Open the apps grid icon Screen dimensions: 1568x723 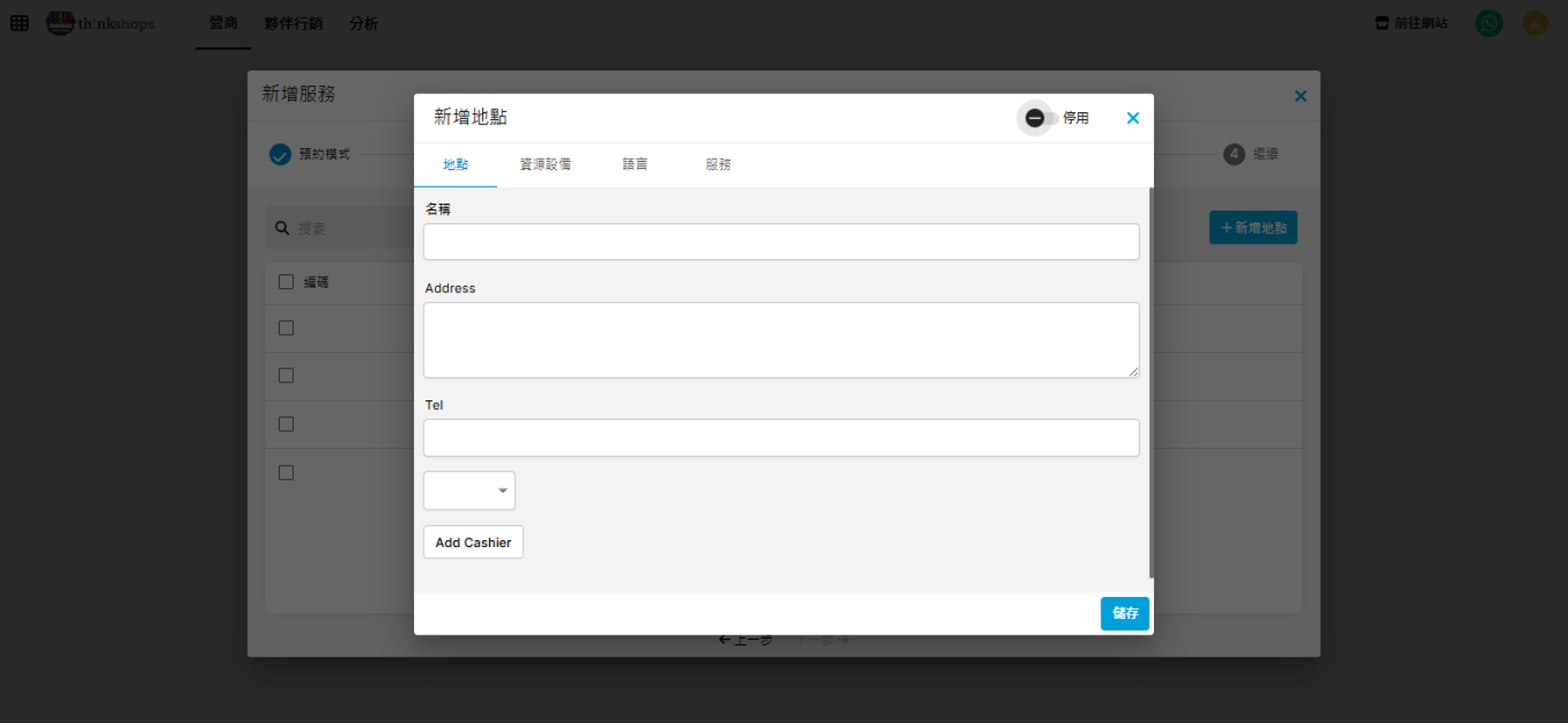pos(19,23)
